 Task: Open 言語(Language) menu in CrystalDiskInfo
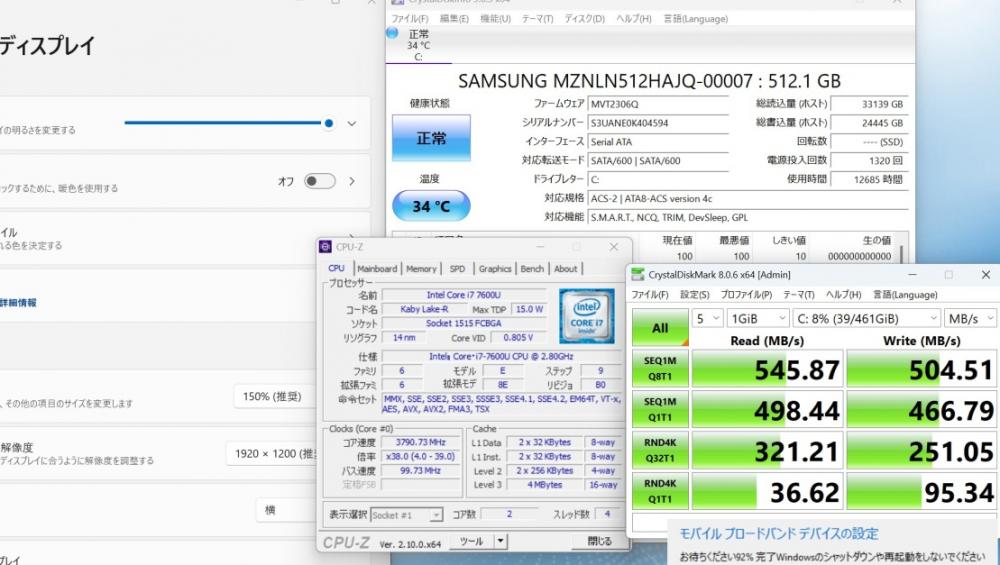tap(696, 18)
